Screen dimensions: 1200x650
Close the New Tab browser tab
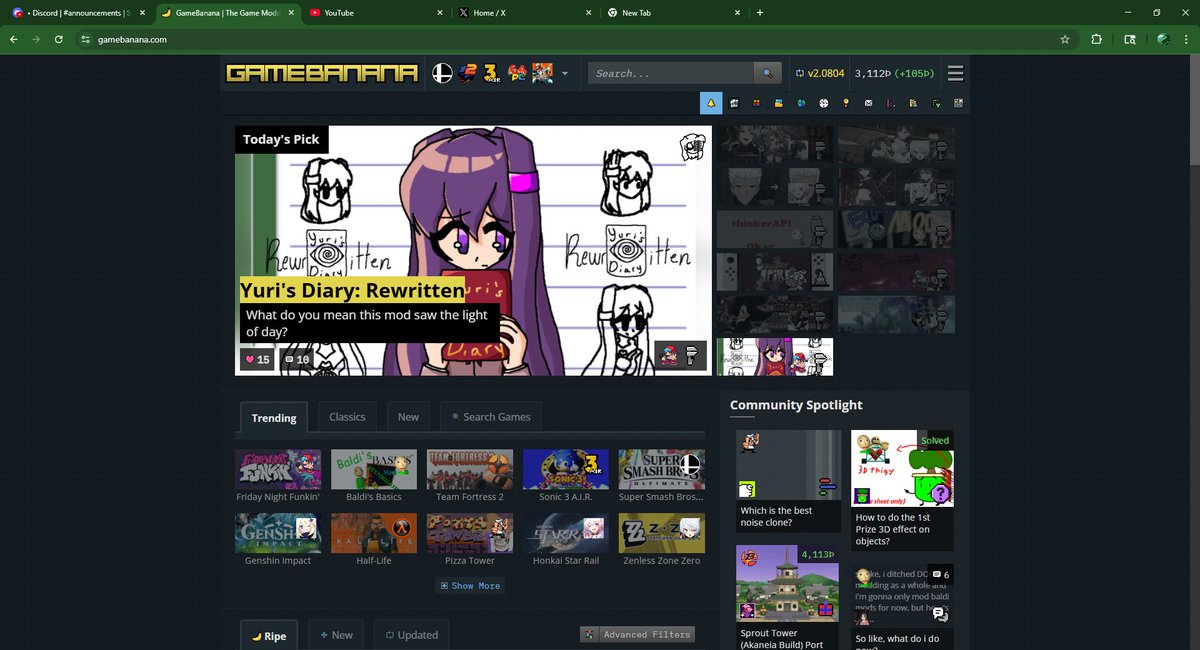click(738, 13)
